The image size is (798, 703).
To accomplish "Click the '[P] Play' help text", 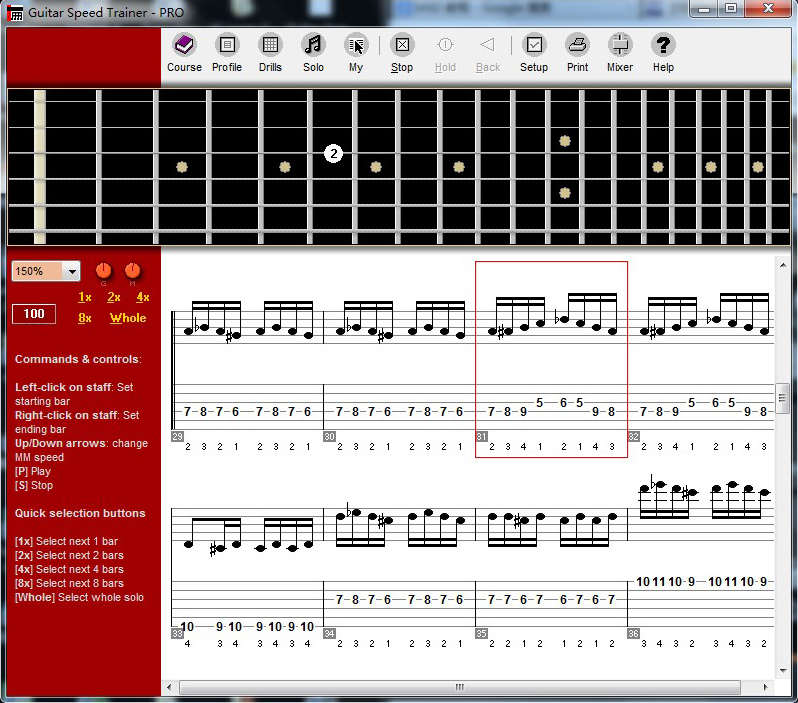I will coord(33,471).
